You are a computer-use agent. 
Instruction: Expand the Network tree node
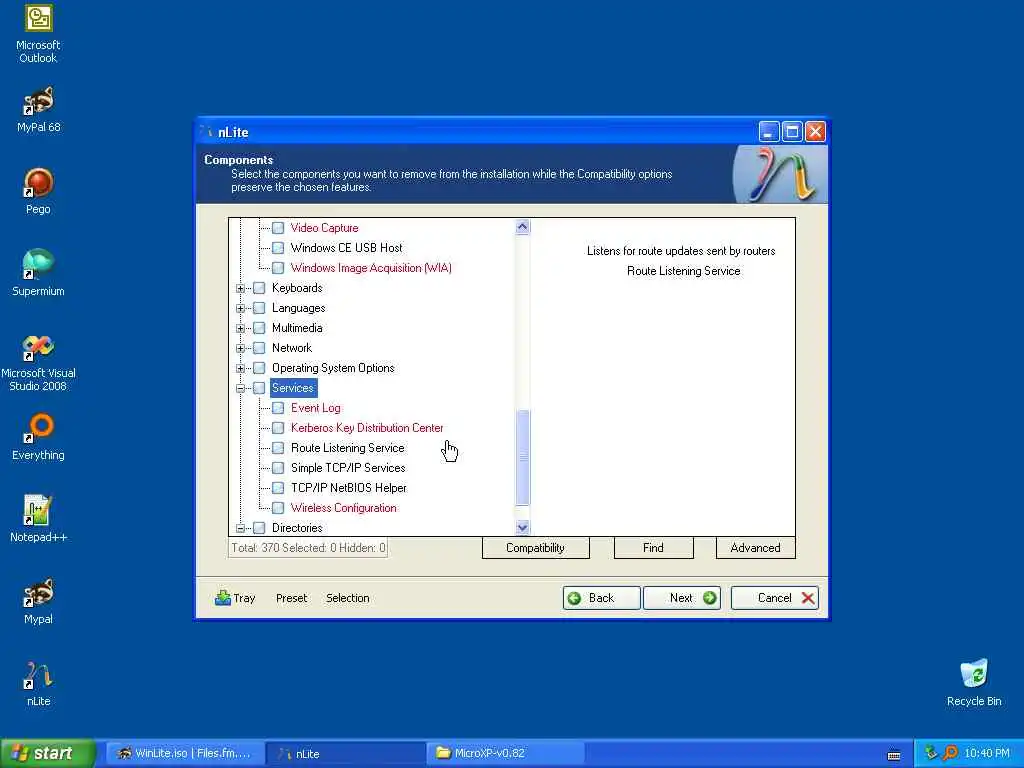[x=240, y=348]
